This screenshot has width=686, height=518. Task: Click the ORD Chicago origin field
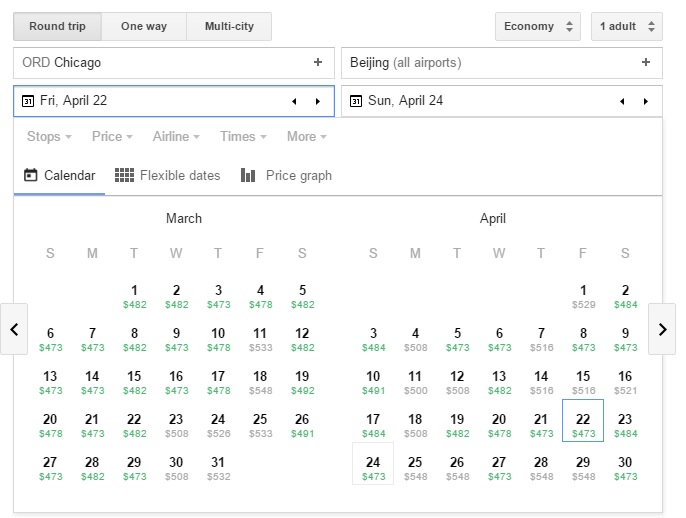click(160, 62)
